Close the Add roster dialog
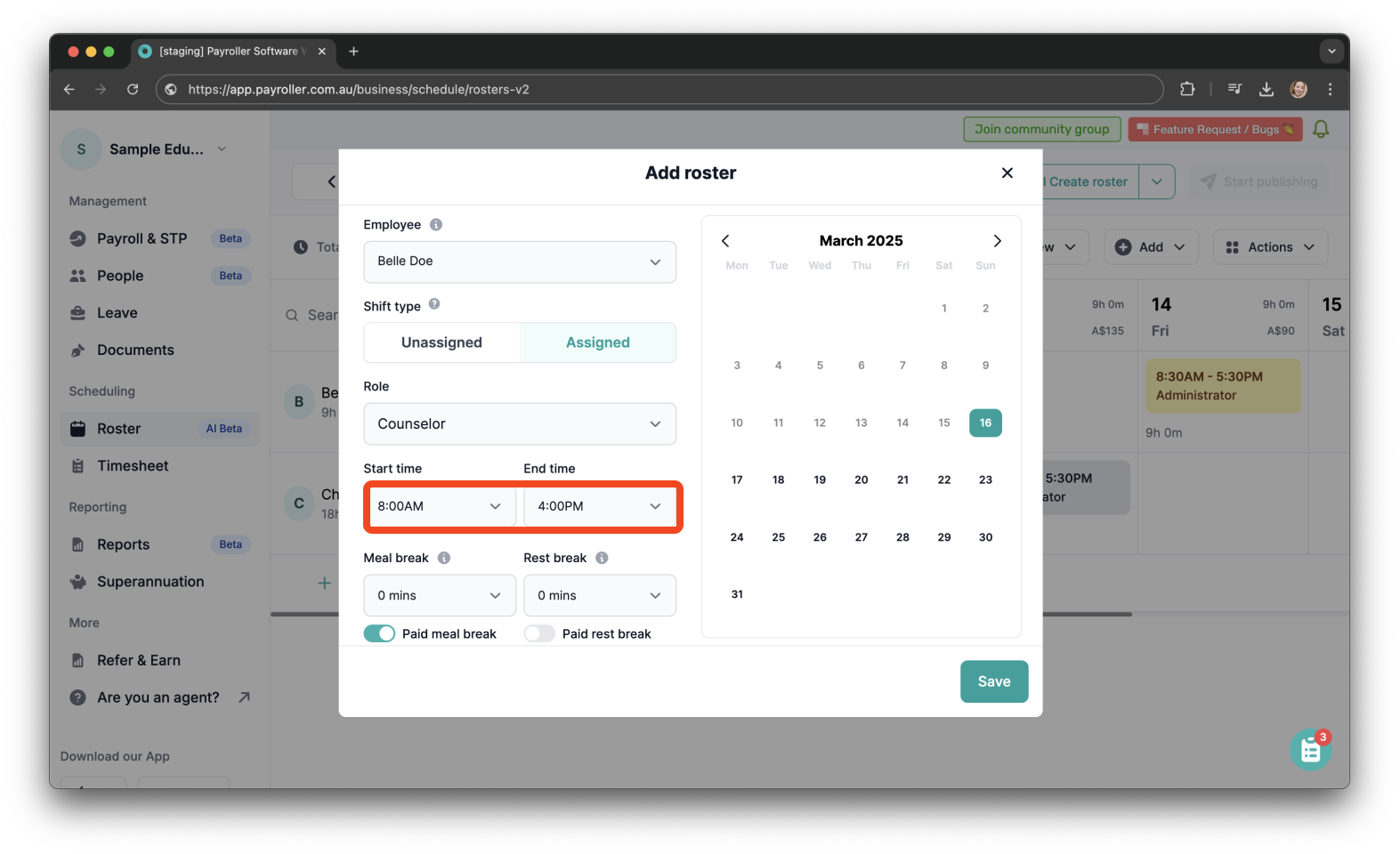This screenshot has height=854, width=1400. coord(1007,173)
